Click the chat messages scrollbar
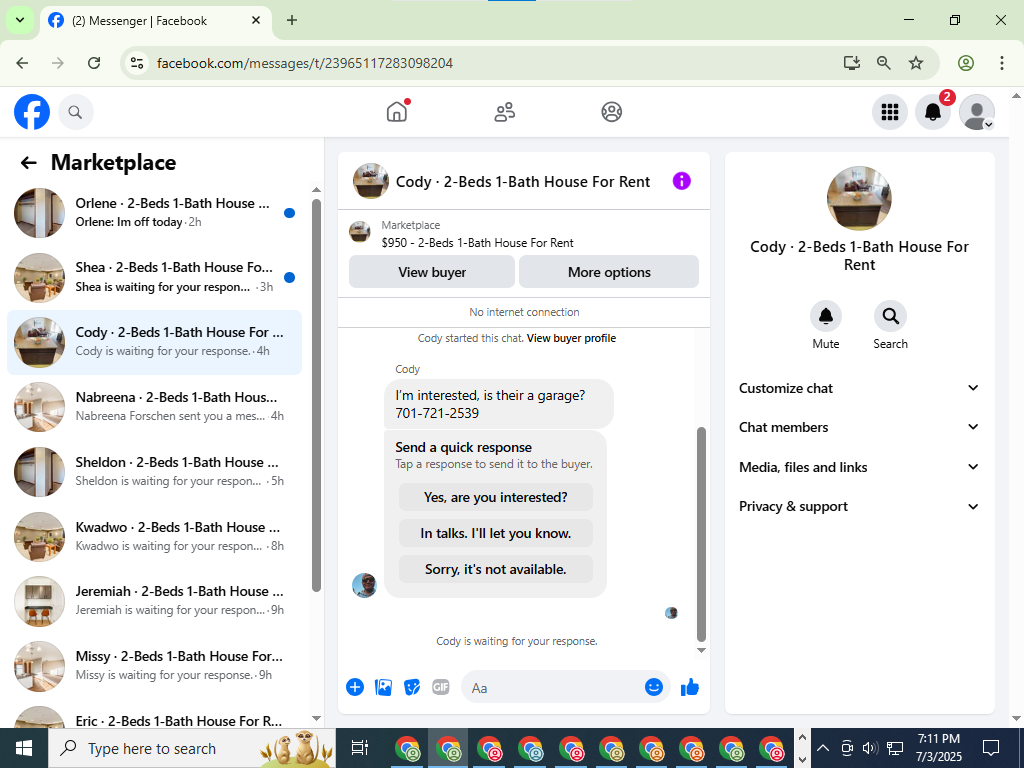 [x=701, y=534]
